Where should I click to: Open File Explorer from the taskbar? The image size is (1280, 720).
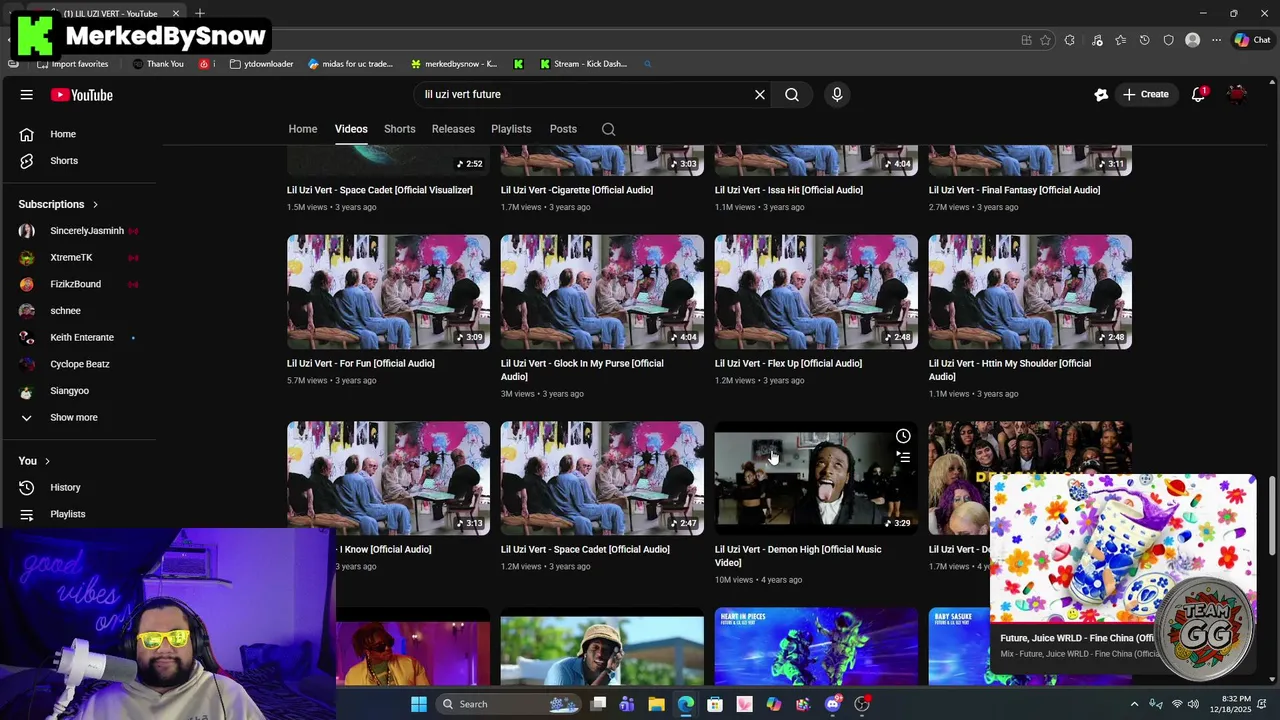tap(656, 704)
